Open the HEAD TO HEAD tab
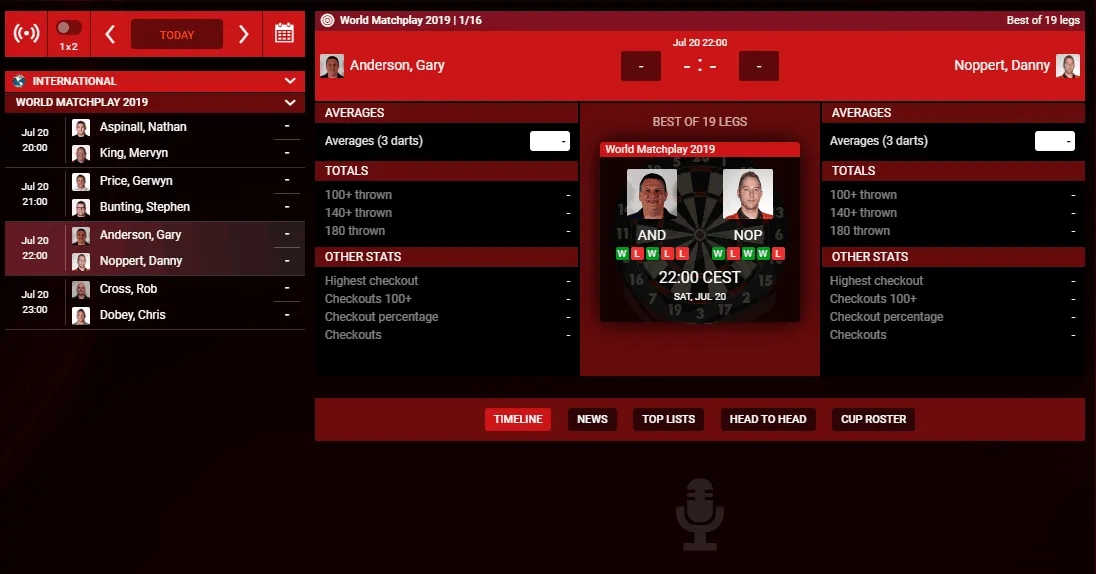The width and height of the screenshot is (1096, 574). [x=767, y=419]
